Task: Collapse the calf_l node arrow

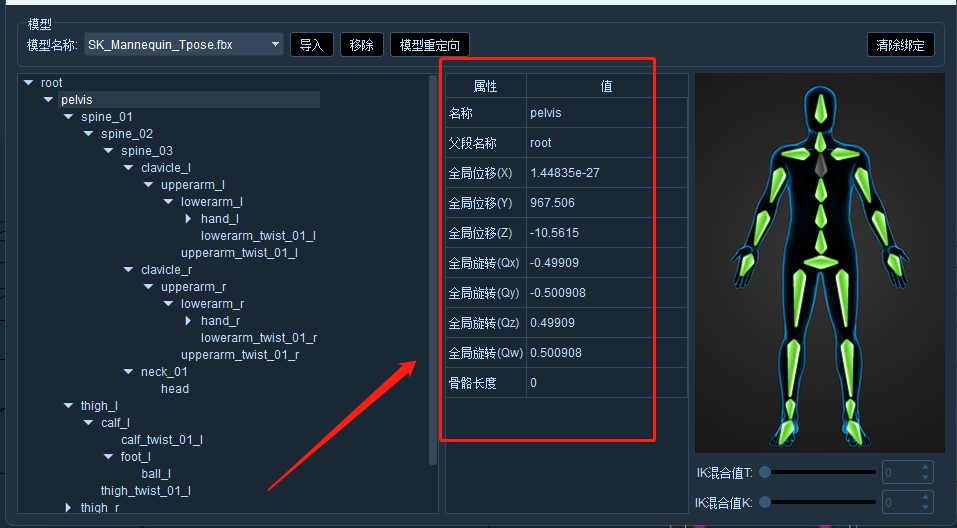Action: tap(89, 423)
